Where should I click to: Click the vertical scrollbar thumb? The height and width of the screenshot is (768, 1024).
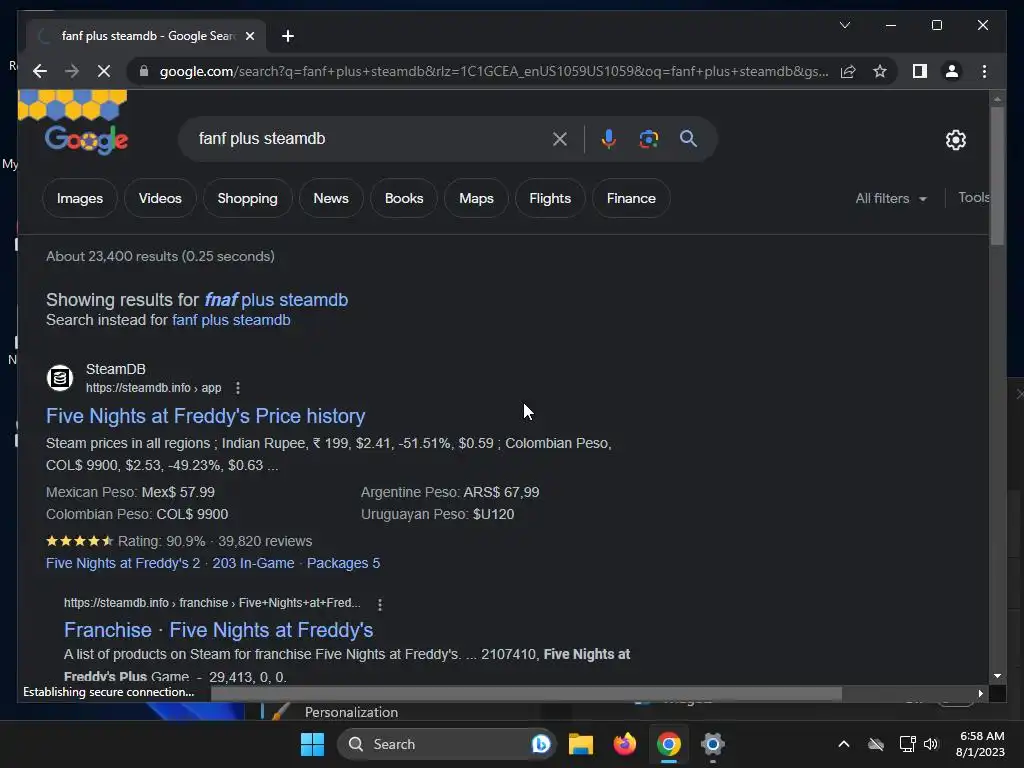pos(997,176)
